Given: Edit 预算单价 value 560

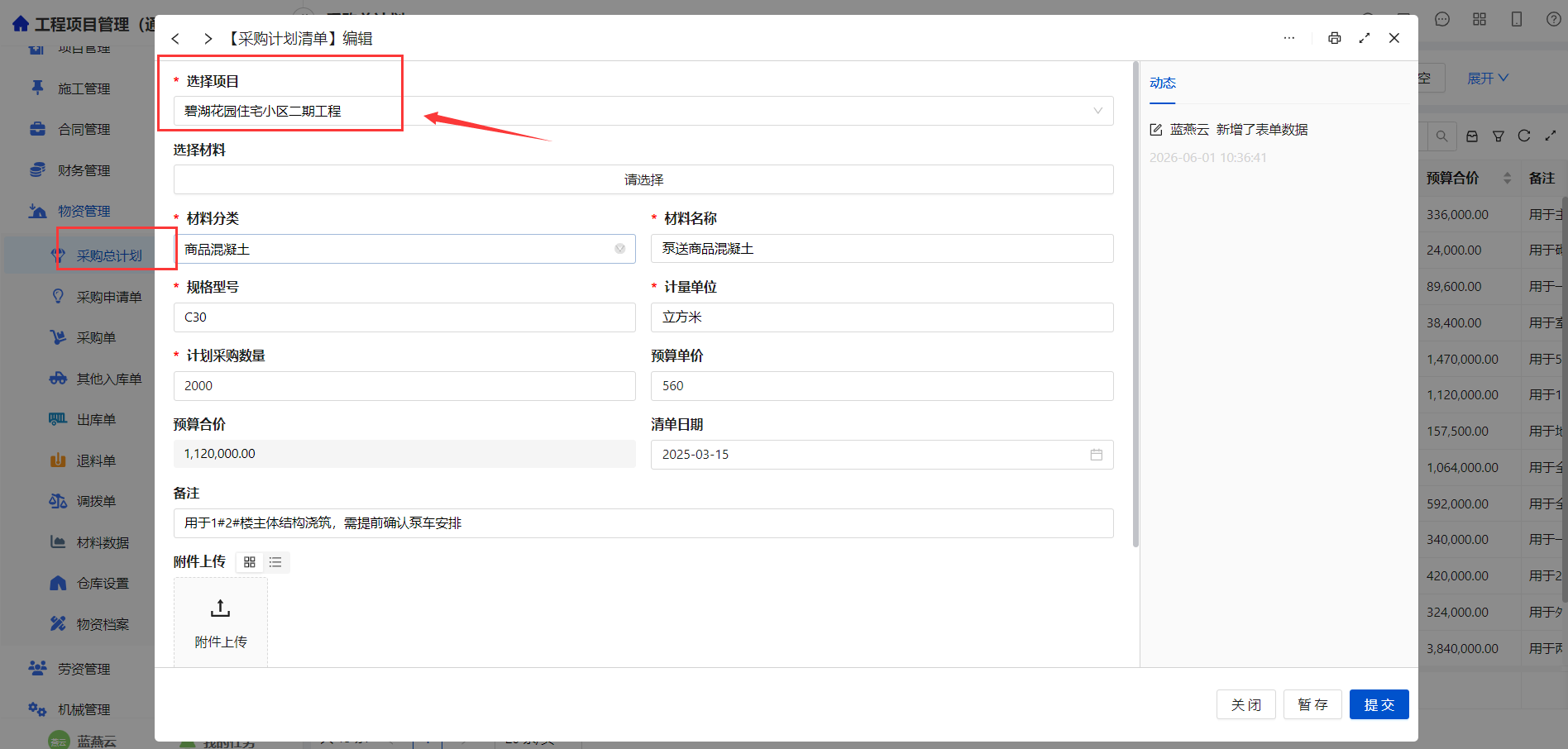Looking at the screenshot, I should [x=882, y=386].
